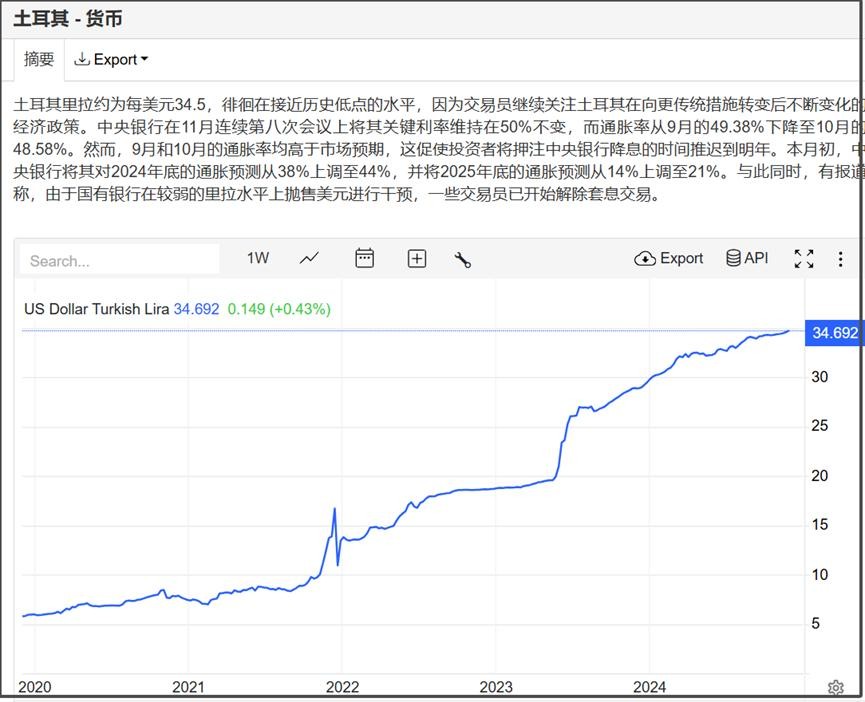Viewport: 865px width, 702px height.
Task: Click the 0.149 (+0.43%) change value
Action: coord(279,309)
